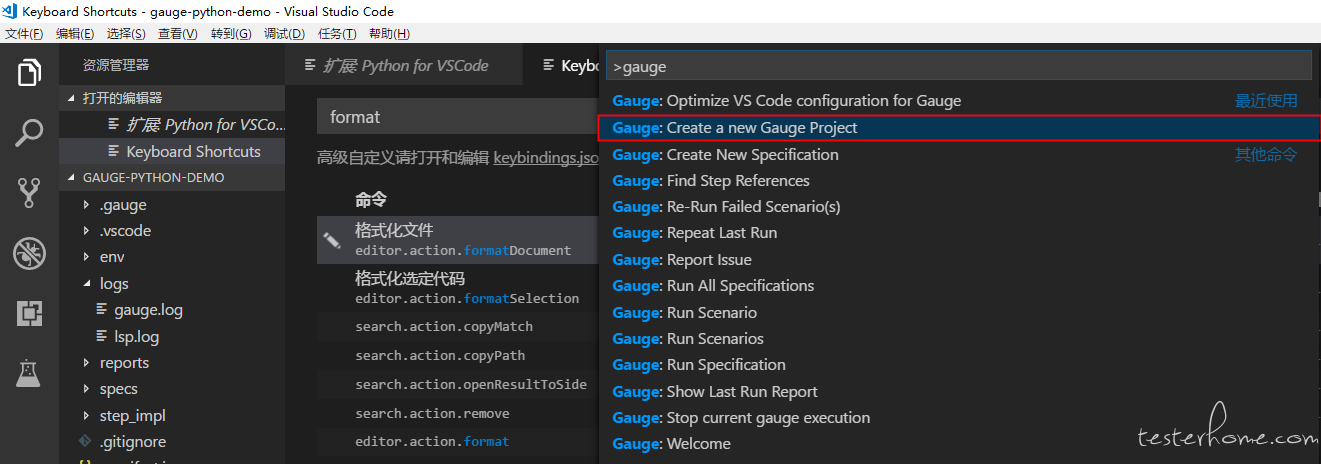
Task: Select Gauge: Report Issue
Action: click(959, 260)
